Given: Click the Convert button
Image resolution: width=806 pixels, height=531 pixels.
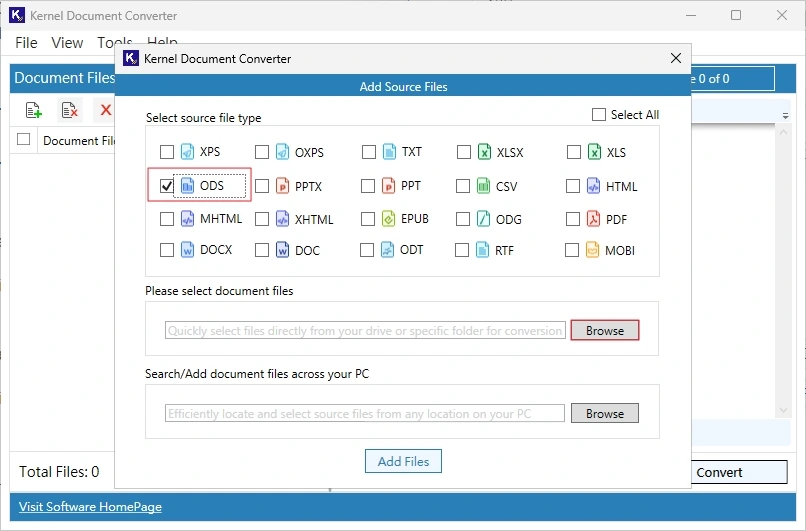Looking at the screenshot, I should click(x=739, y=472).
